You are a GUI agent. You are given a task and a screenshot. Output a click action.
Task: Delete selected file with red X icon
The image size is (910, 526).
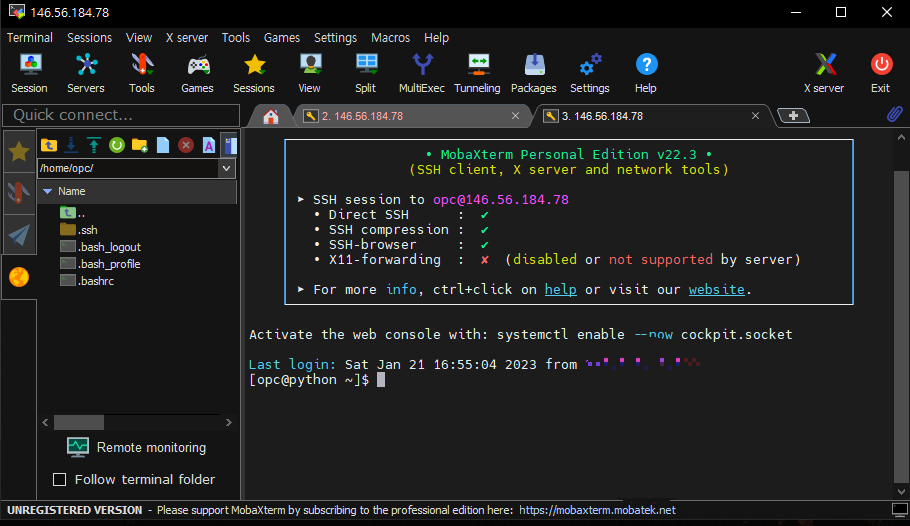coord(186,145)
